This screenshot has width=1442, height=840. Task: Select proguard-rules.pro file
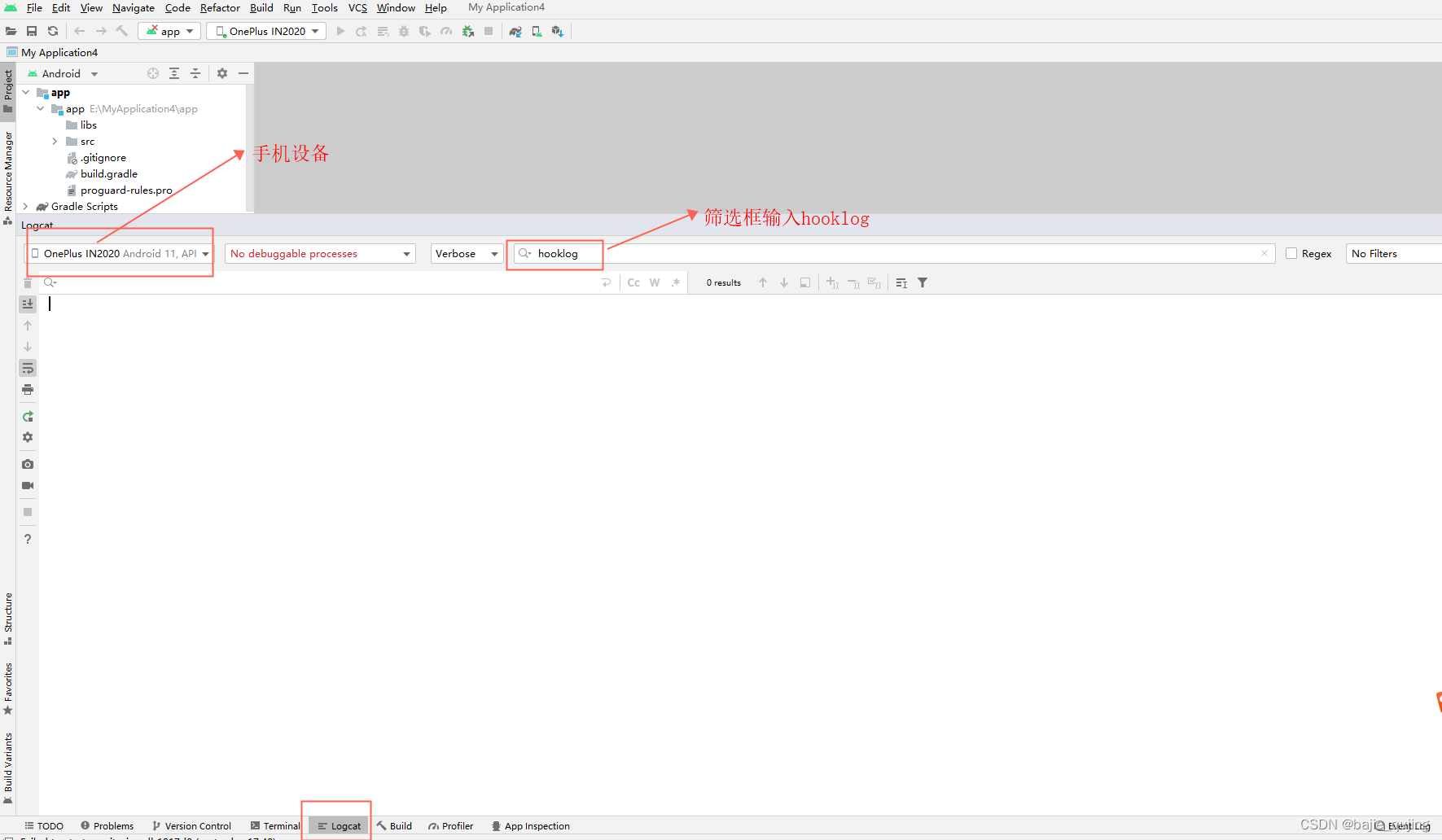point(126,190)
